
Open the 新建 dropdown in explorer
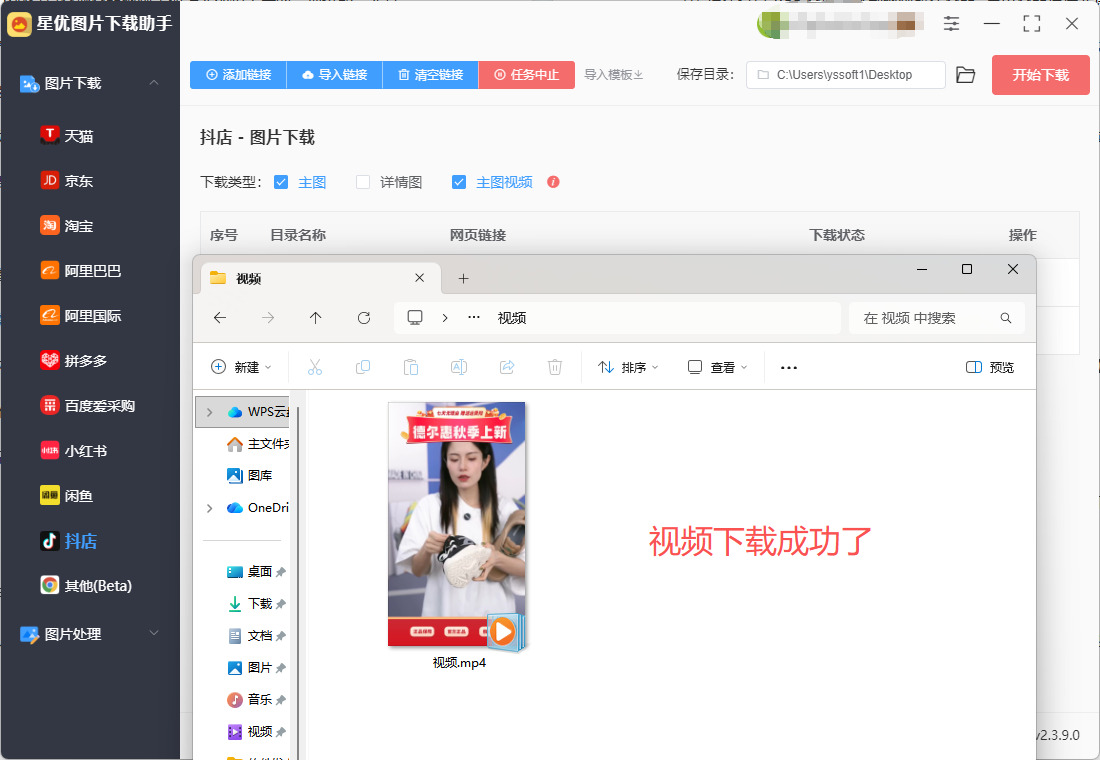click(241, 367)
